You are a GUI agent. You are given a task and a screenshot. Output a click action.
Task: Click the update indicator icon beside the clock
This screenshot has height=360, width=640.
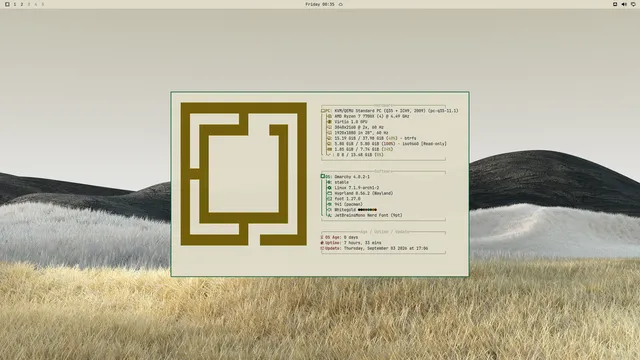(341, 4)
